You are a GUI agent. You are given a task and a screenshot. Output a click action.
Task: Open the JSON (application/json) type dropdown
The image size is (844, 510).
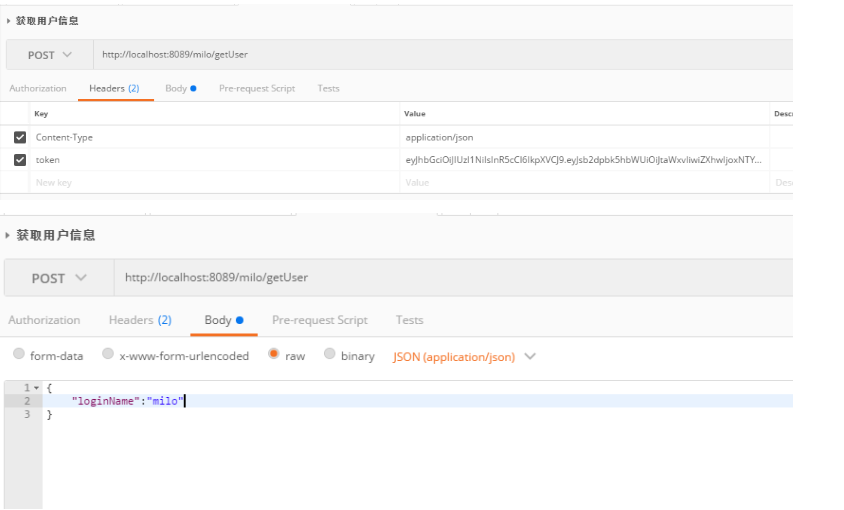pos(464,357)
